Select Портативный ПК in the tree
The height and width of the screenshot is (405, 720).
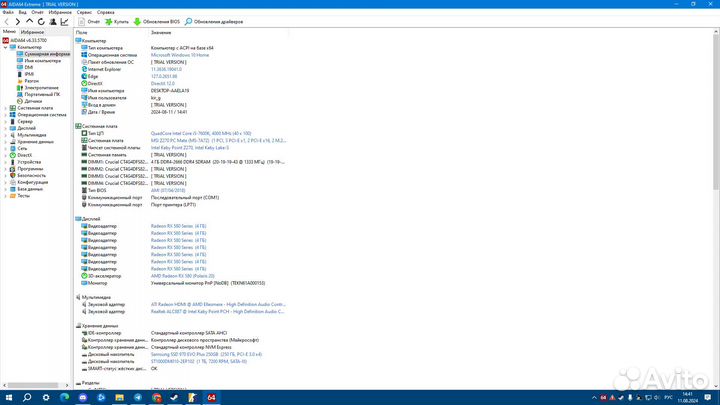pos(38,94)
